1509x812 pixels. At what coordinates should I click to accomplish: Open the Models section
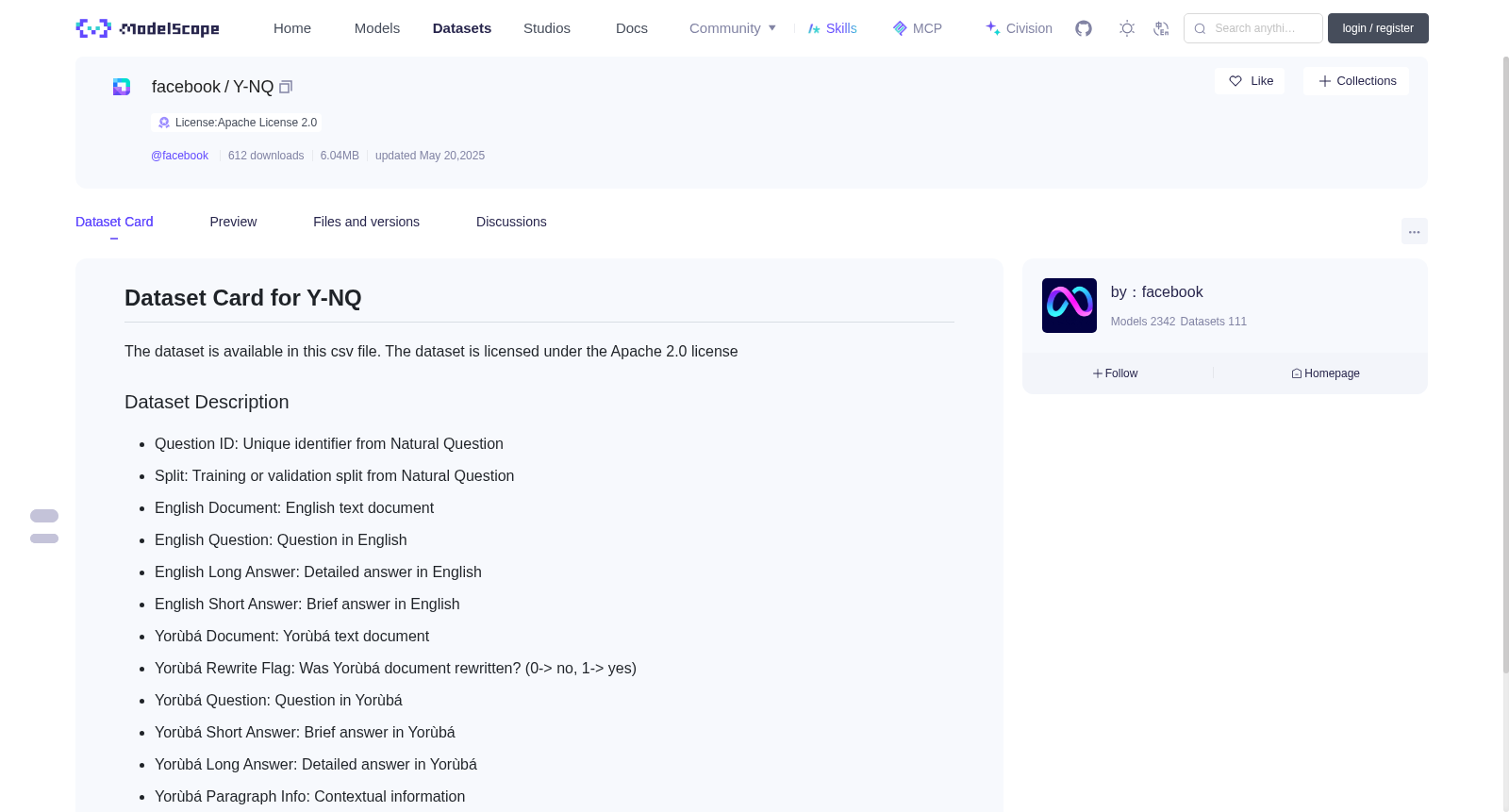(x=377, y=28)
